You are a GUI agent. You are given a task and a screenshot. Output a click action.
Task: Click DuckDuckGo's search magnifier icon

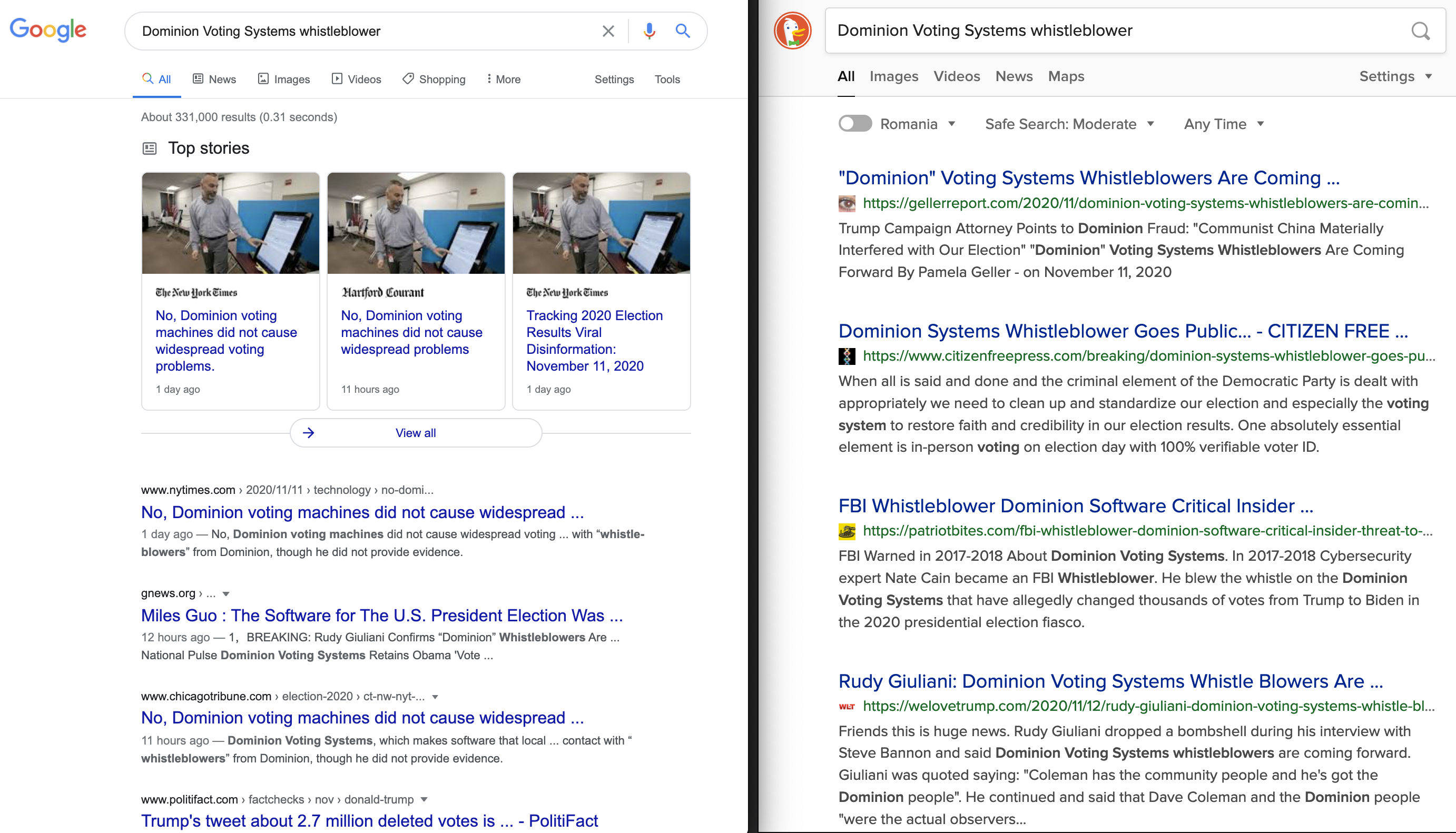coord(1420,31)
